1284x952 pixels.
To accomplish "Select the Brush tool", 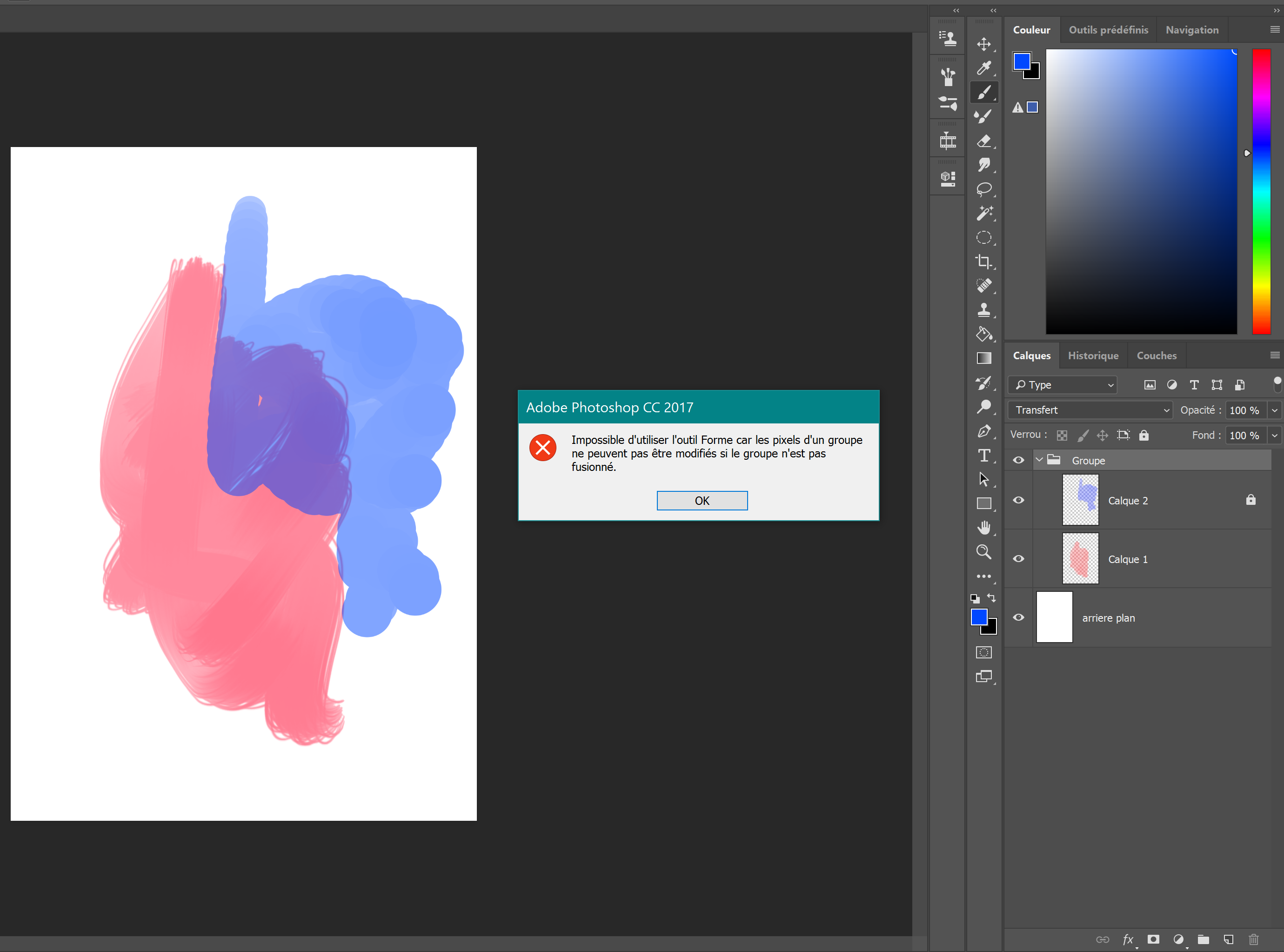I will pos(984,92).
